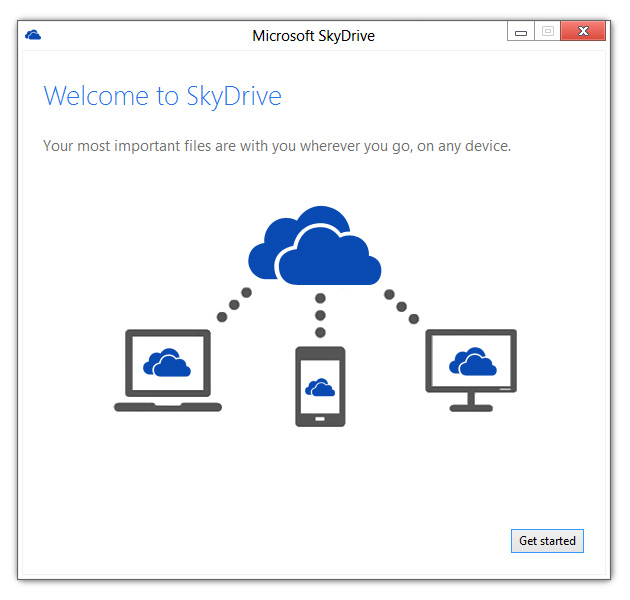630x600 pixels.
Task: Click the laptop device illustration
Action: [x=168, y=370]
